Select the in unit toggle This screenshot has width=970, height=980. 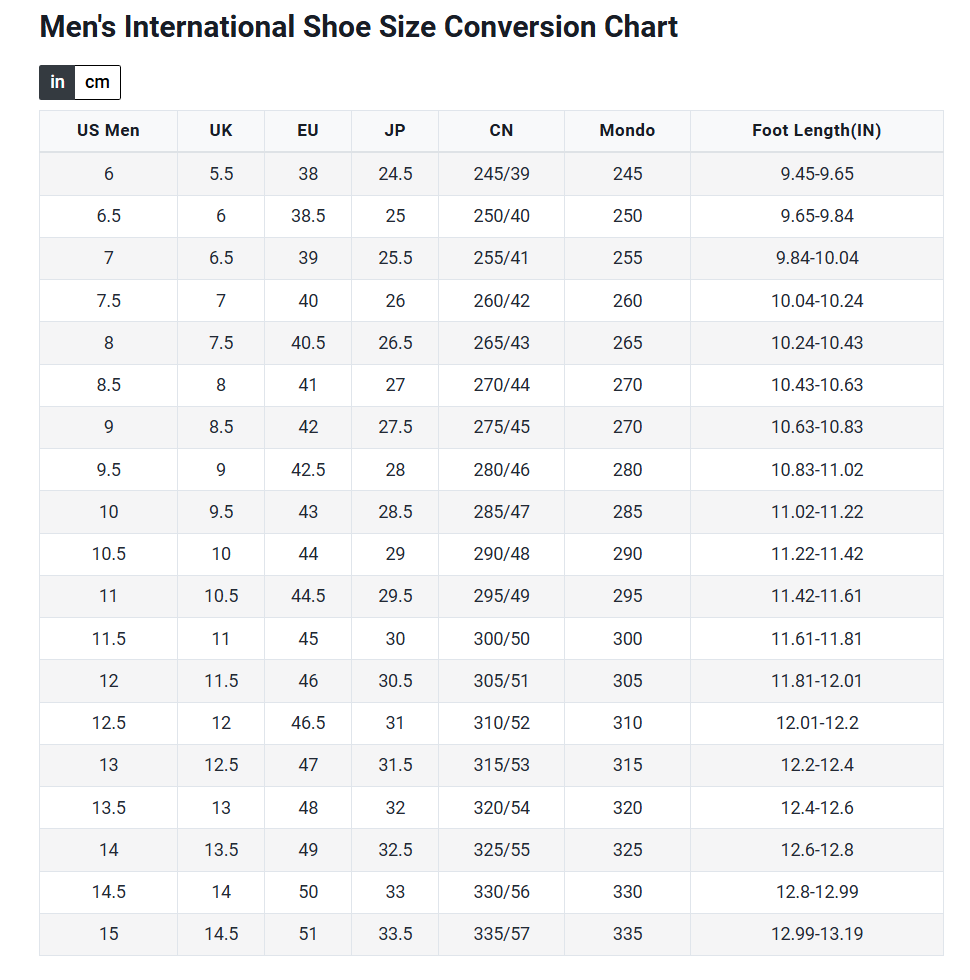(x=57, y=82)
